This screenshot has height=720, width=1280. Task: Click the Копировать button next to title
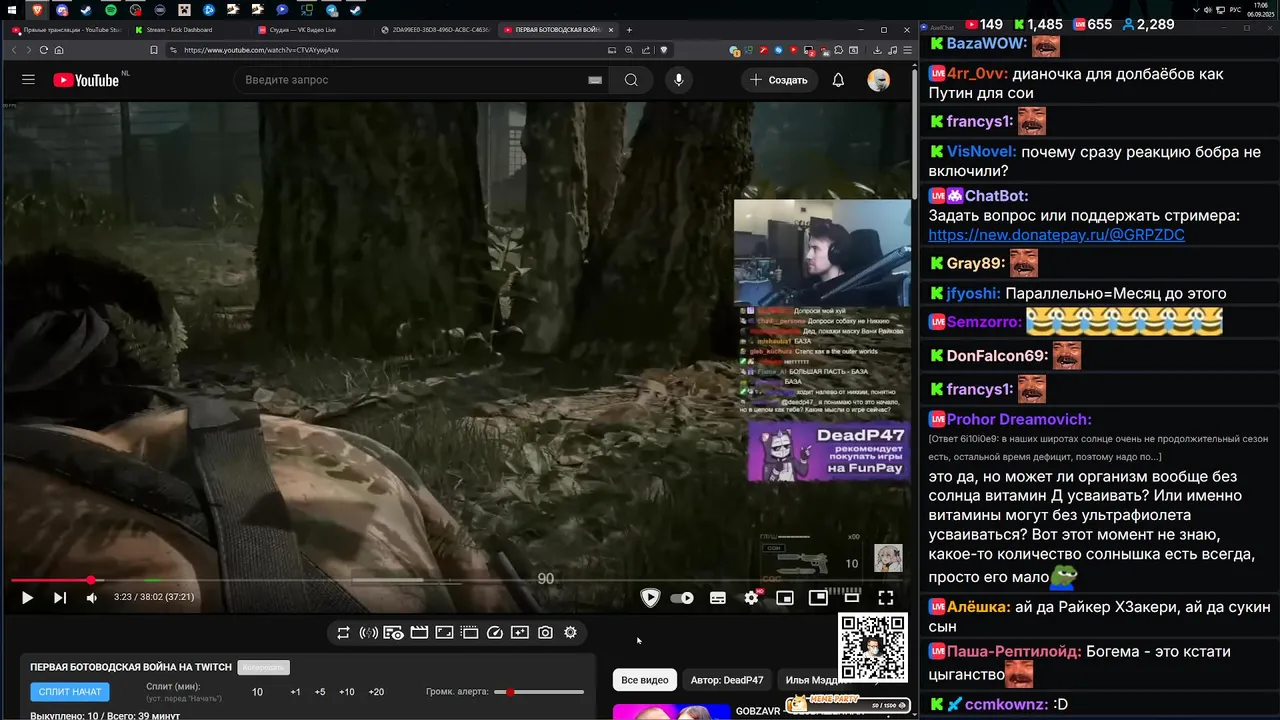pyautogui.click(x=263, y=667)
